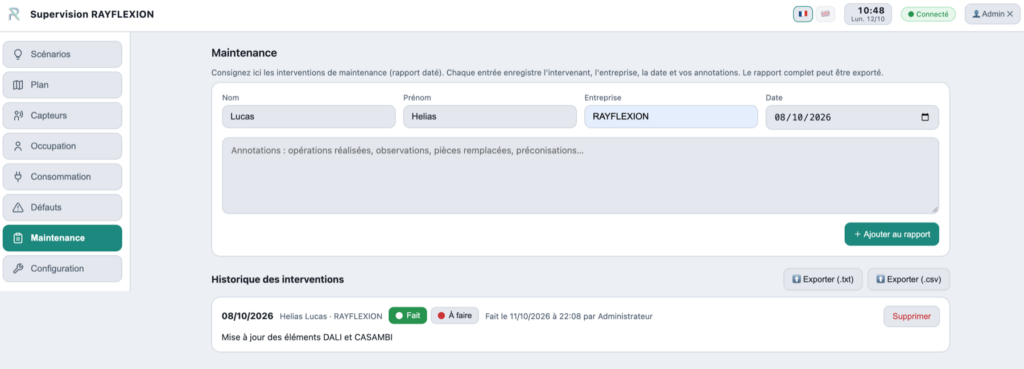Click the lightbulb icon beside Scénarios

18,54
